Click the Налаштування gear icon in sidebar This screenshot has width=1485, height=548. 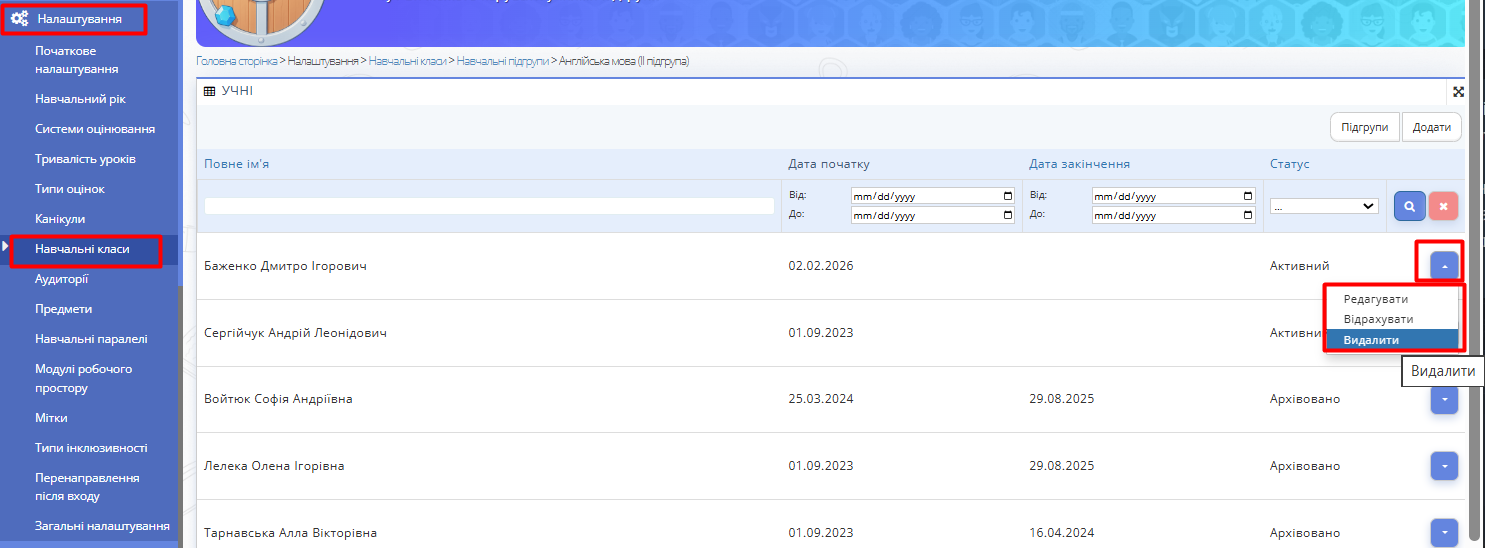pyautogui.click(x=19, y=18)
